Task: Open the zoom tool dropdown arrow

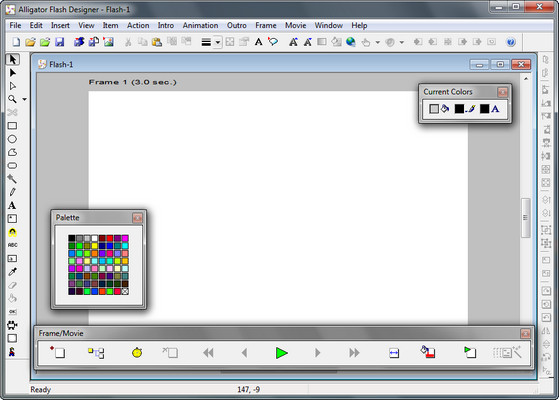Action: 24,99
